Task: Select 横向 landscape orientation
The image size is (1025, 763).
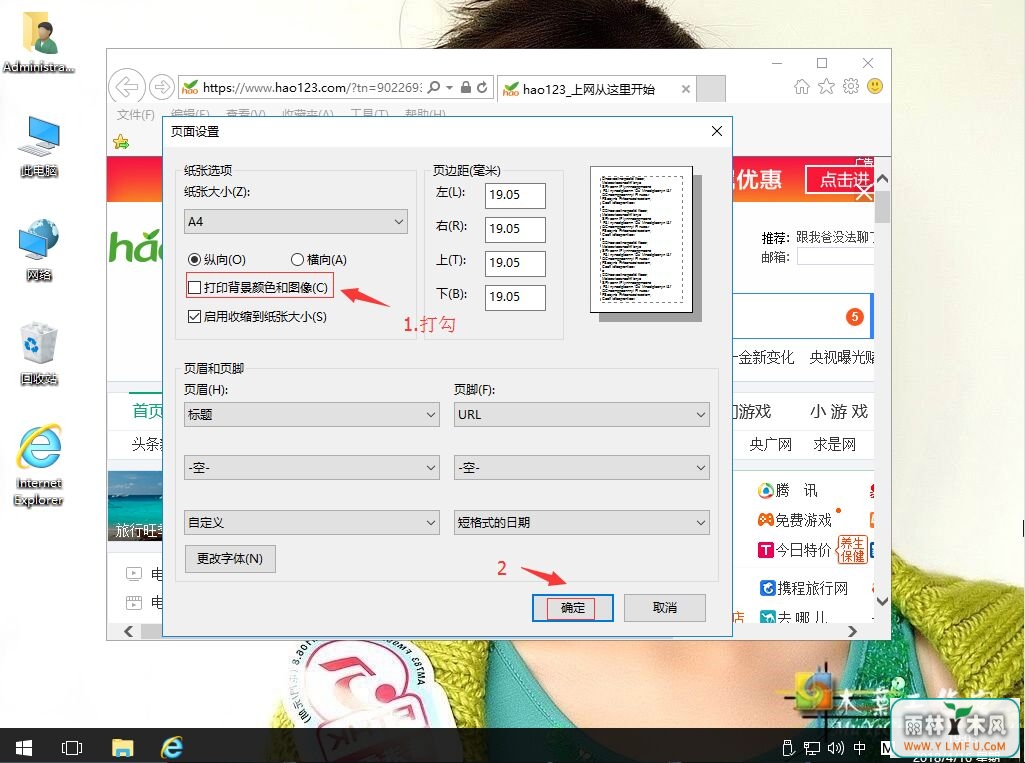Action: coord(318,260)
